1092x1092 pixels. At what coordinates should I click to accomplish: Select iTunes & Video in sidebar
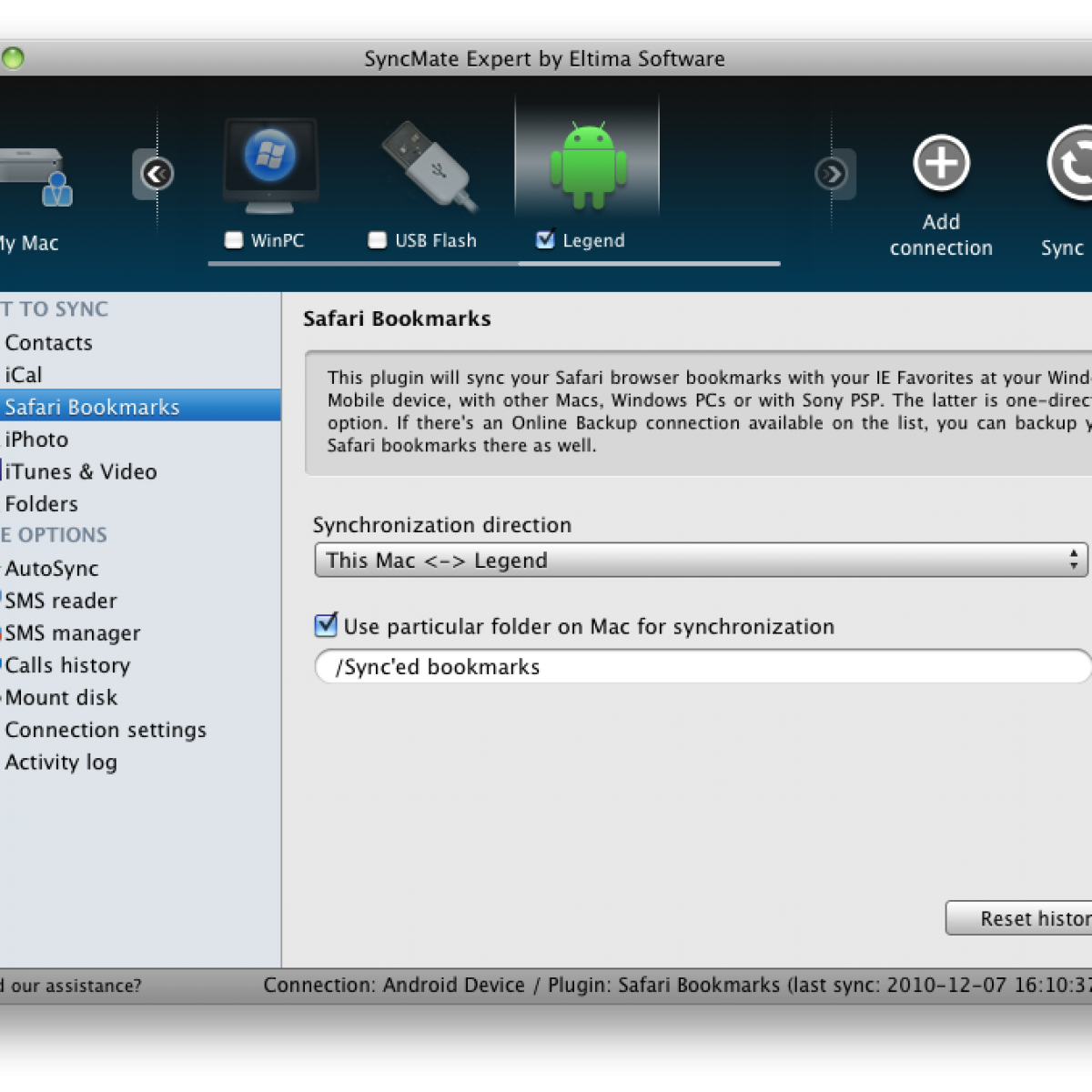(81, 471)
